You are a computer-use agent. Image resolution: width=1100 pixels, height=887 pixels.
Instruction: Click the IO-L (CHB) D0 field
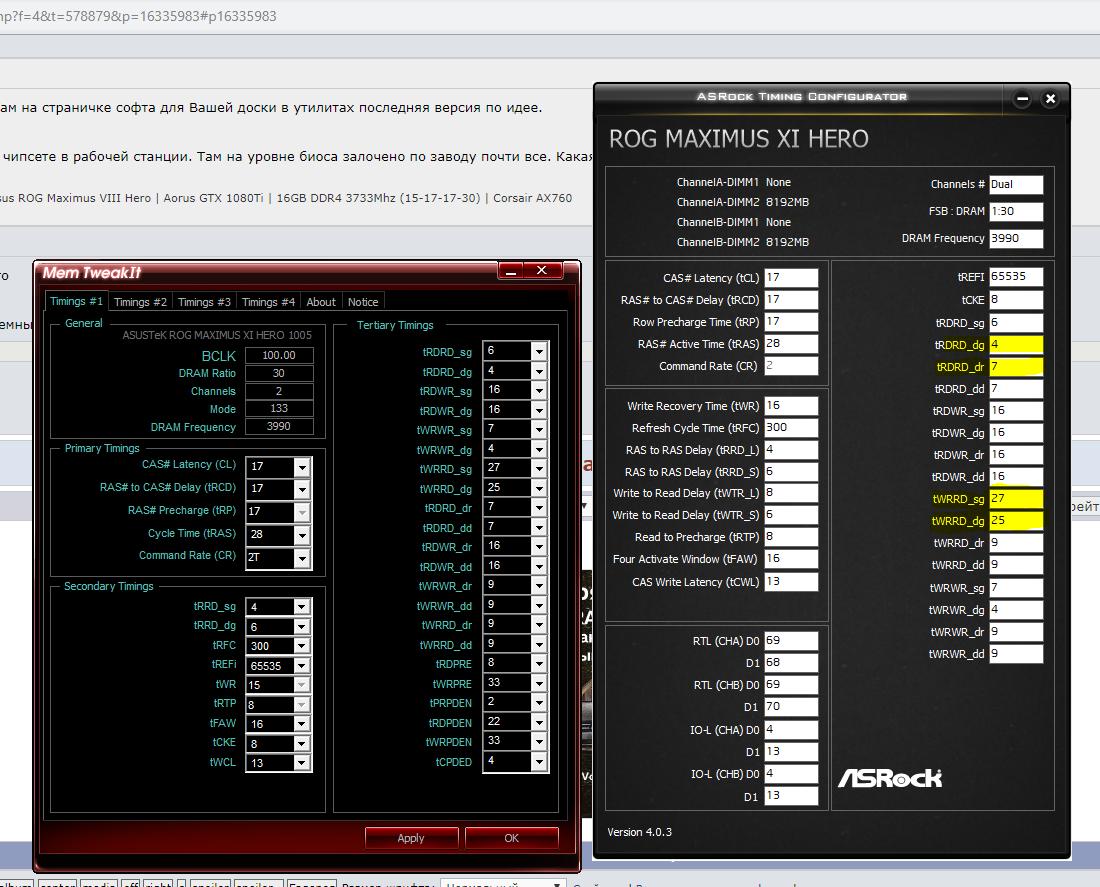tap(791, 773)
